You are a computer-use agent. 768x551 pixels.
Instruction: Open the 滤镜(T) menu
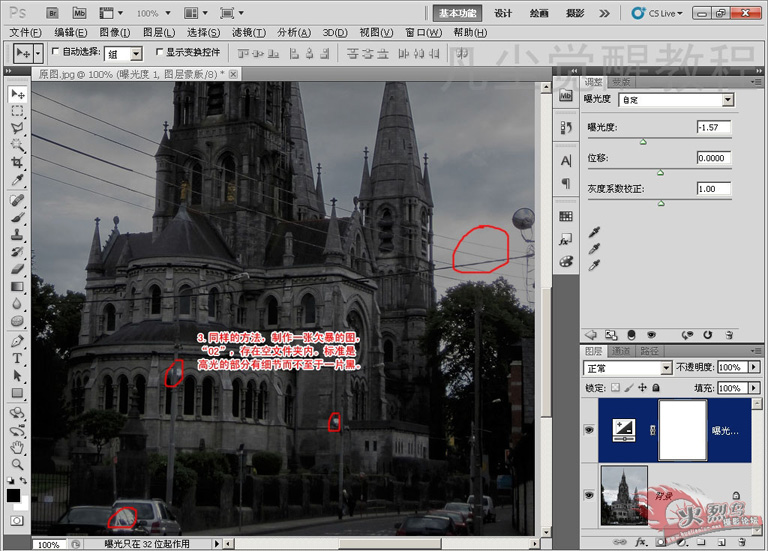pos(249,32)
